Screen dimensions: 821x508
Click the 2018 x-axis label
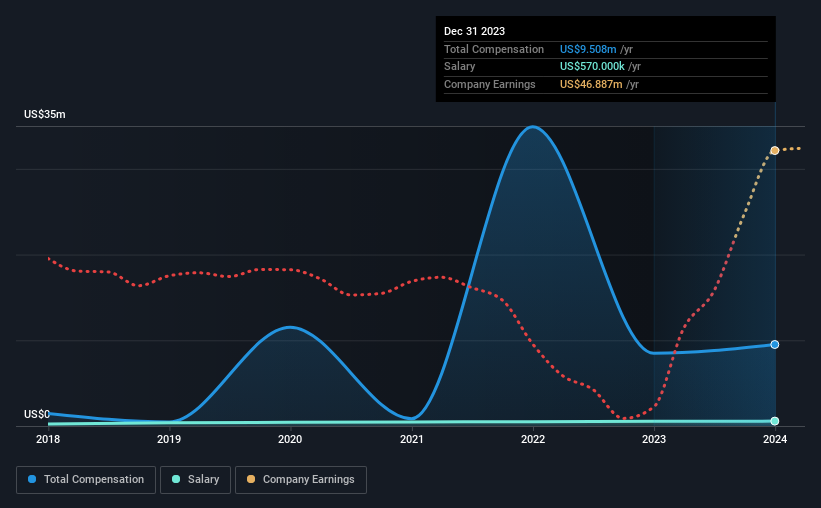tap(48, 439)
